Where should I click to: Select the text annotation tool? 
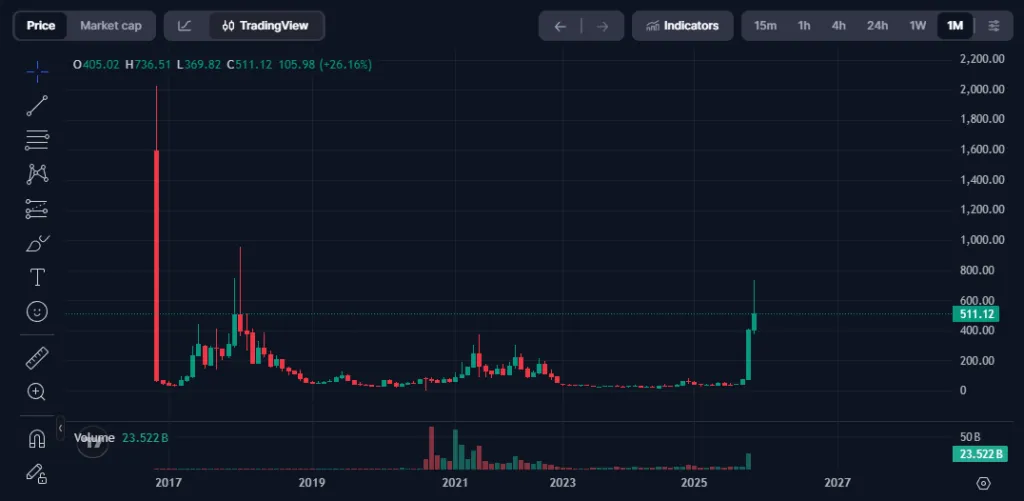pos(37,277)
